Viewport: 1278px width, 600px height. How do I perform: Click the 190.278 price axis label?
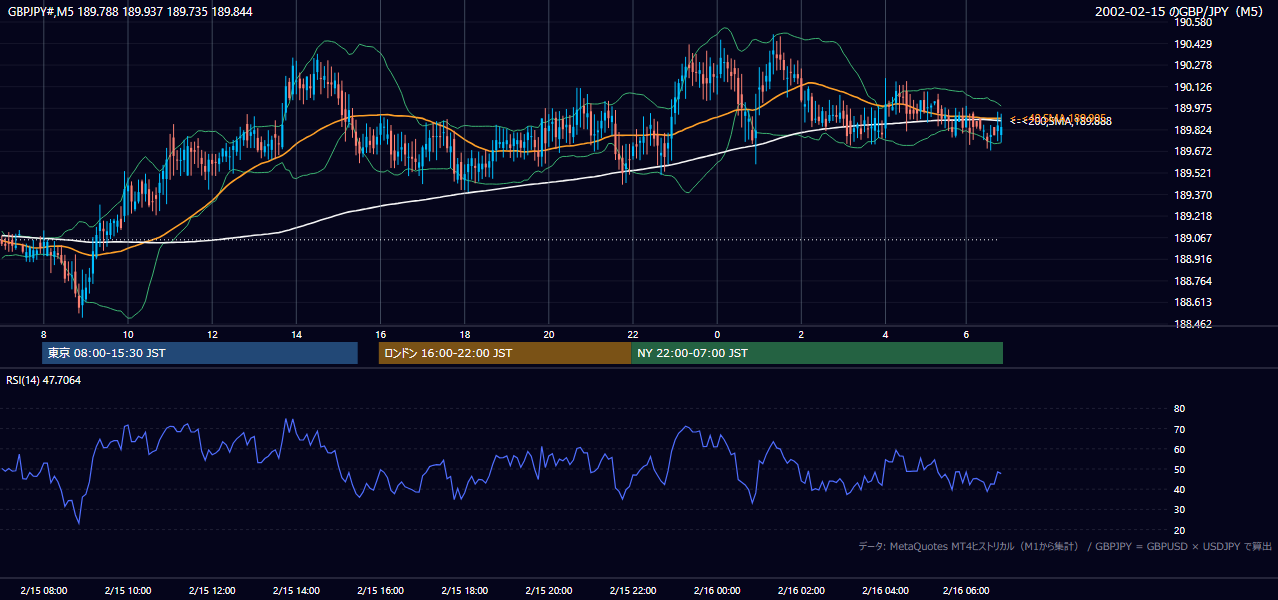(1193, 66)
